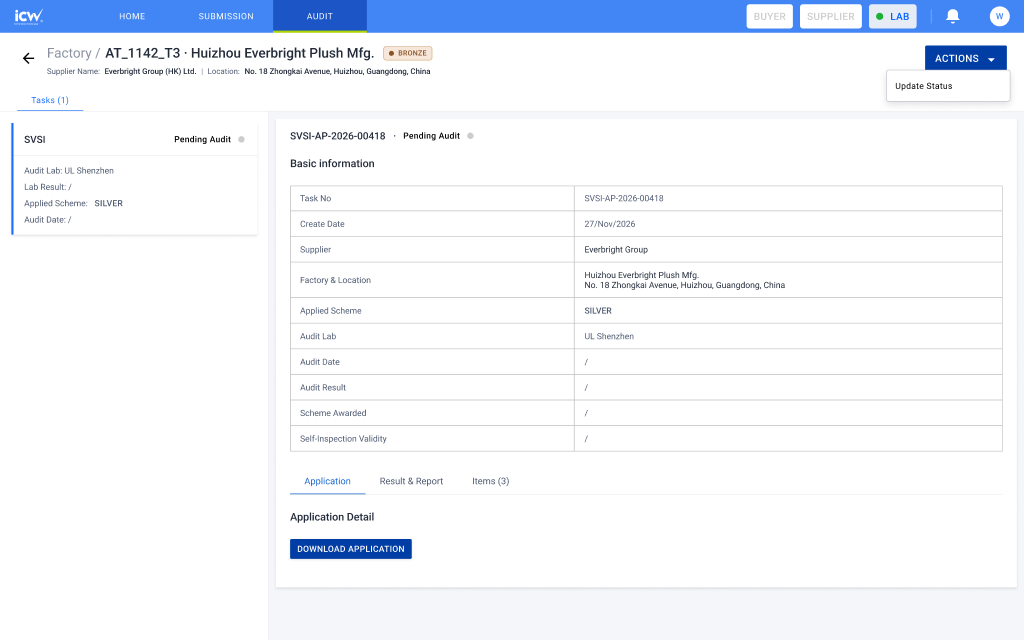Click the Application Detail heading
Viewport: 1024px width, 640px height.
332,517
